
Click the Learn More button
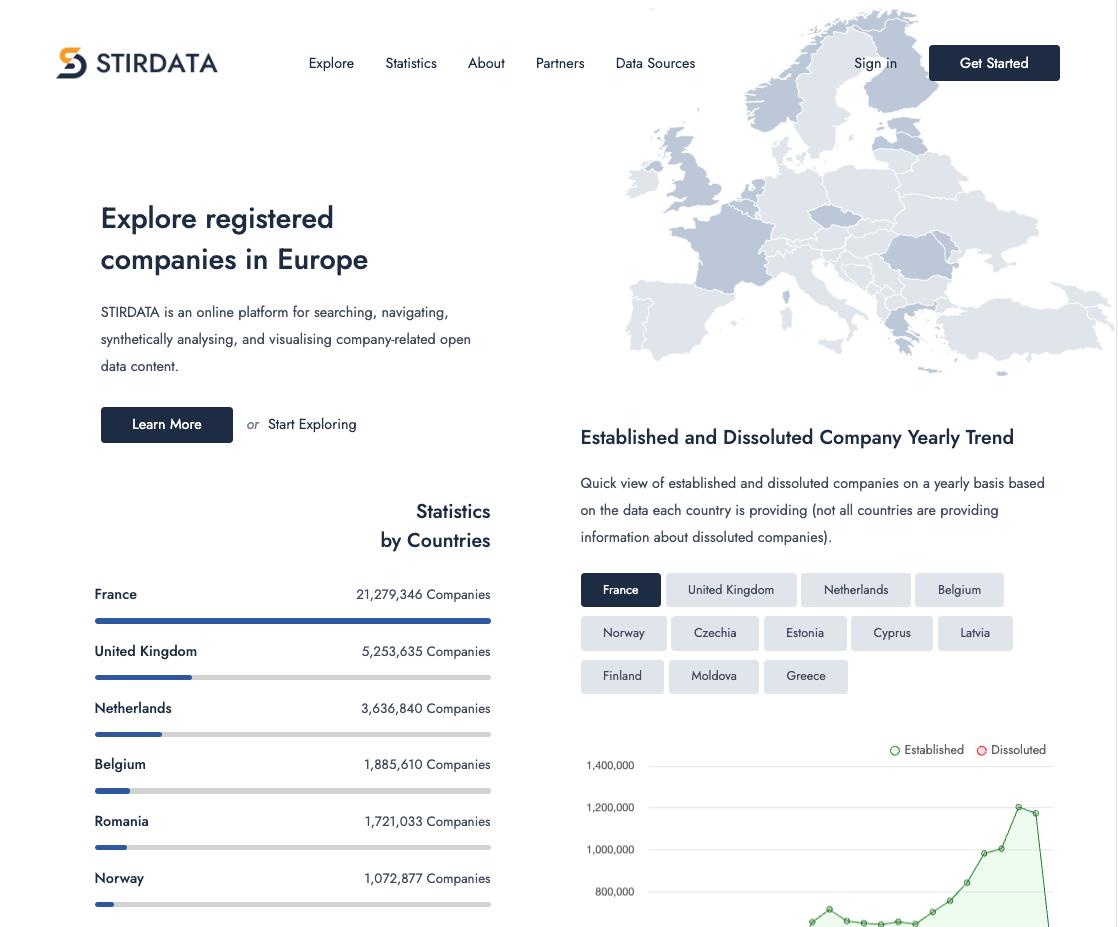(167, 424)
